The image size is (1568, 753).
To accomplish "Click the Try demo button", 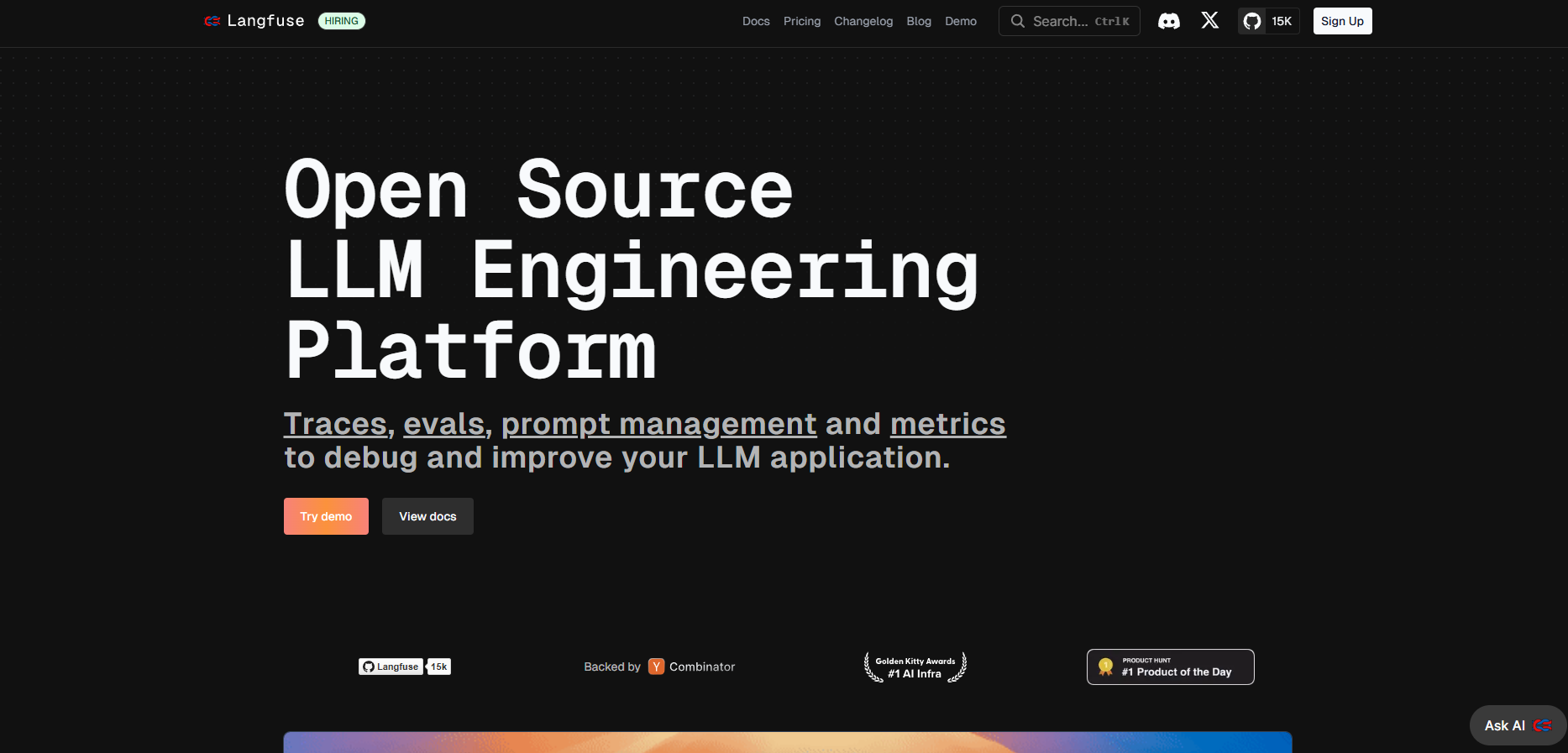I will coord(326,516).
